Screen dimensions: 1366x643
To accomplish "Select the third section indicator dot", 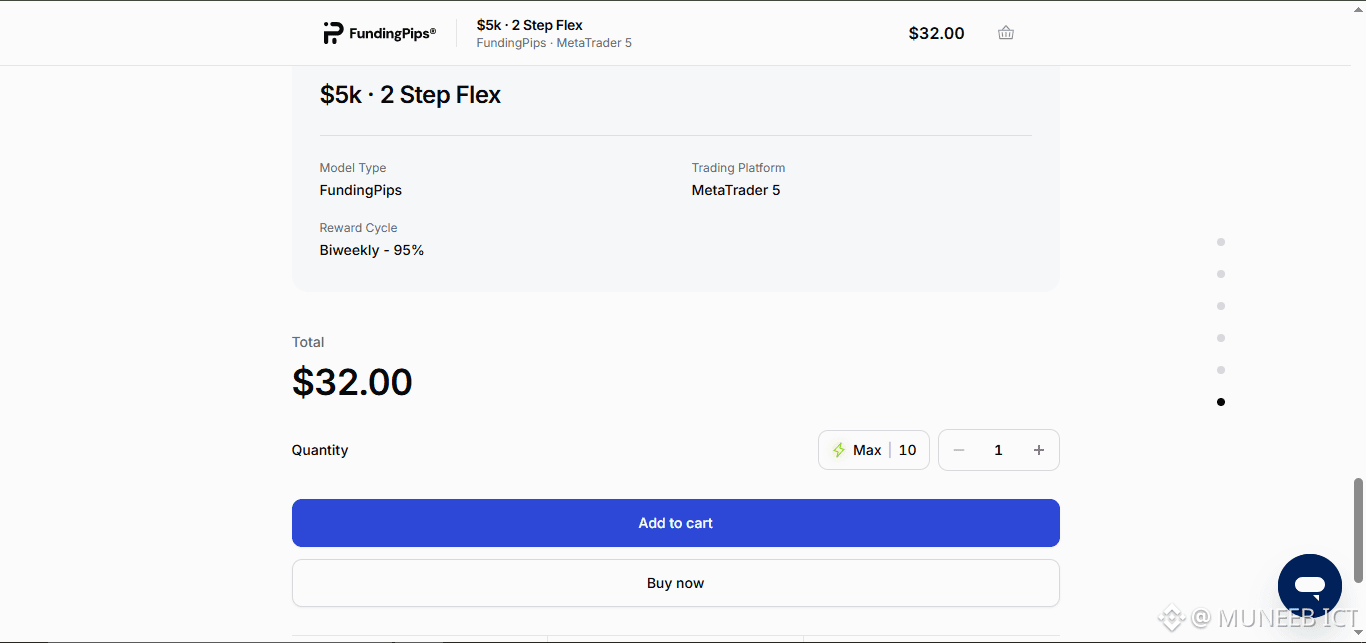I will [x=1221, y=306].
